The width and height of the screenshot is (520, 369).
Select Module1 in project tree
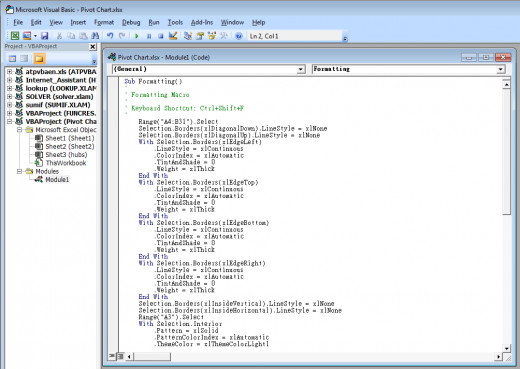pyautogui.click(x=57, y=180)
